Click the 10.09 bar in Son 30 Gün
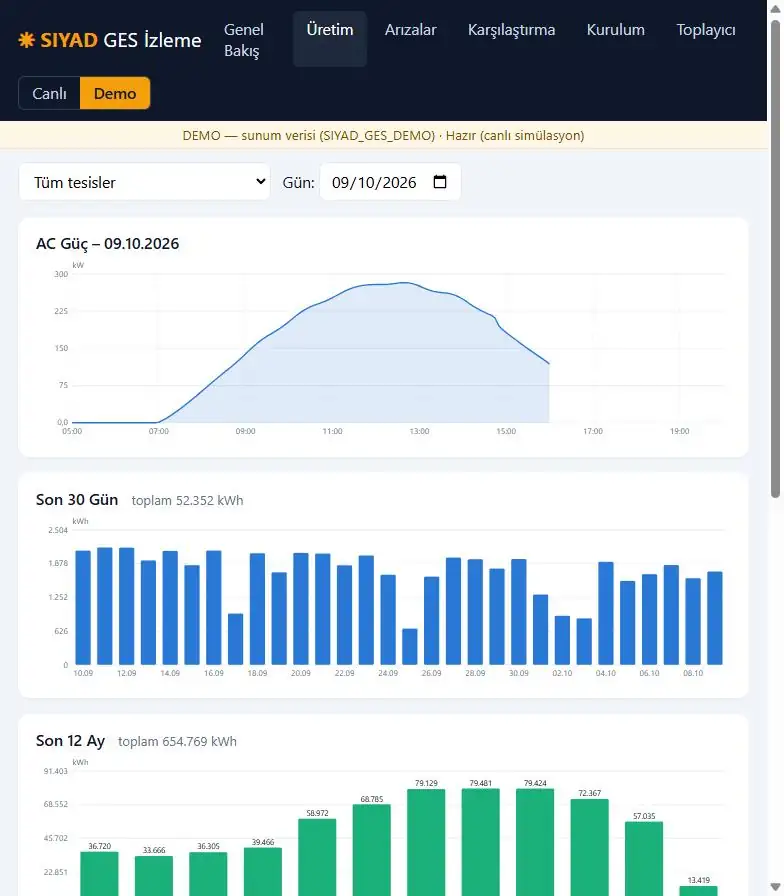Screen dimensions: 784x896 (x=83, y=607)
